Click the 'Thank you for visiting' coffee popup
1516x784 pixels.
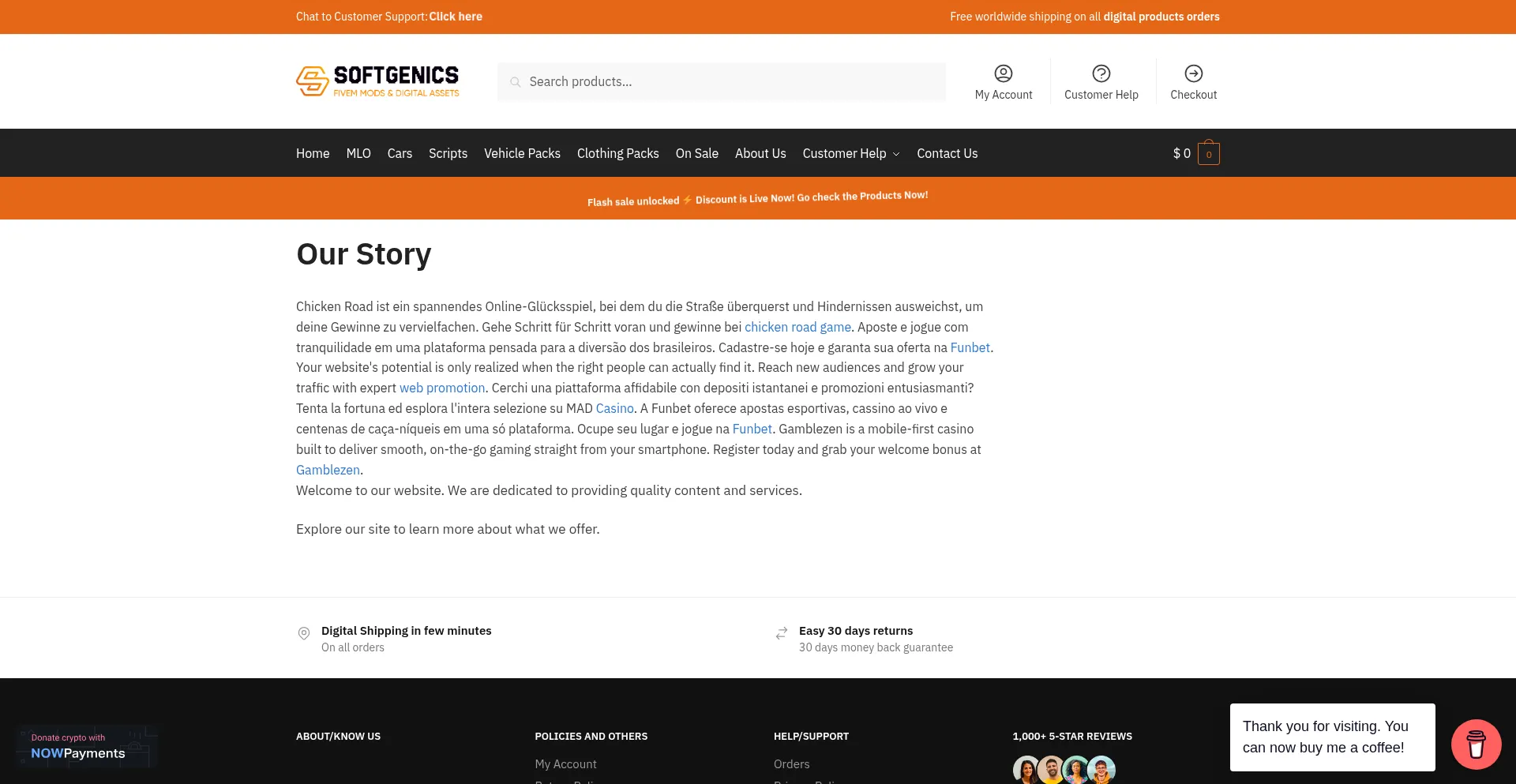[1332, 737]
